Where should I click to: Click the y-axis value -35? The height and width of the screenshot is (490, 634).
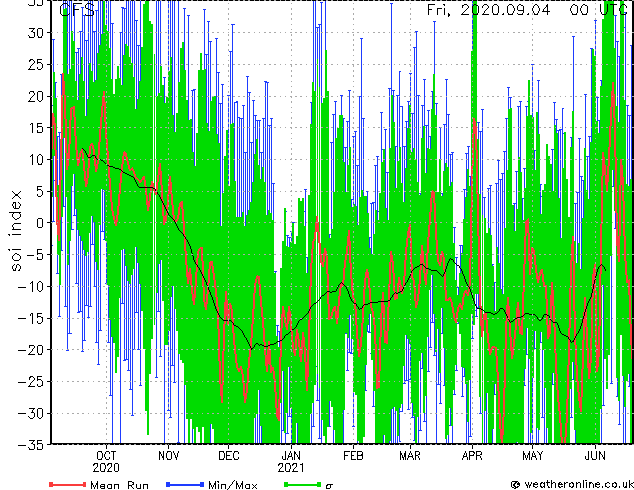[31, 445]
